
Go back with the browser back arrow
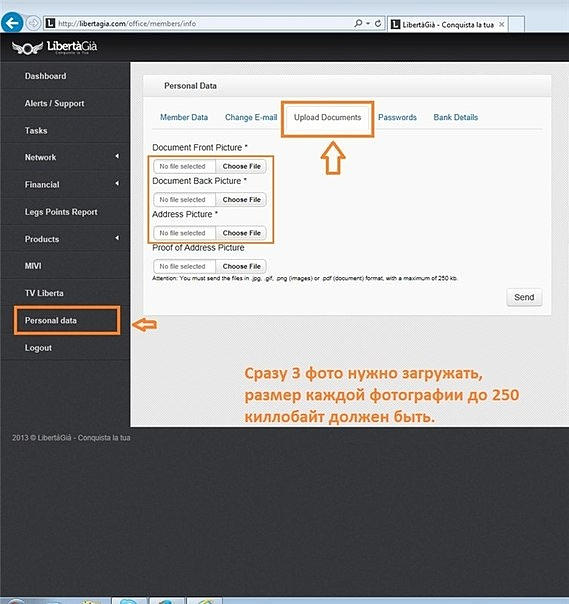12,23
